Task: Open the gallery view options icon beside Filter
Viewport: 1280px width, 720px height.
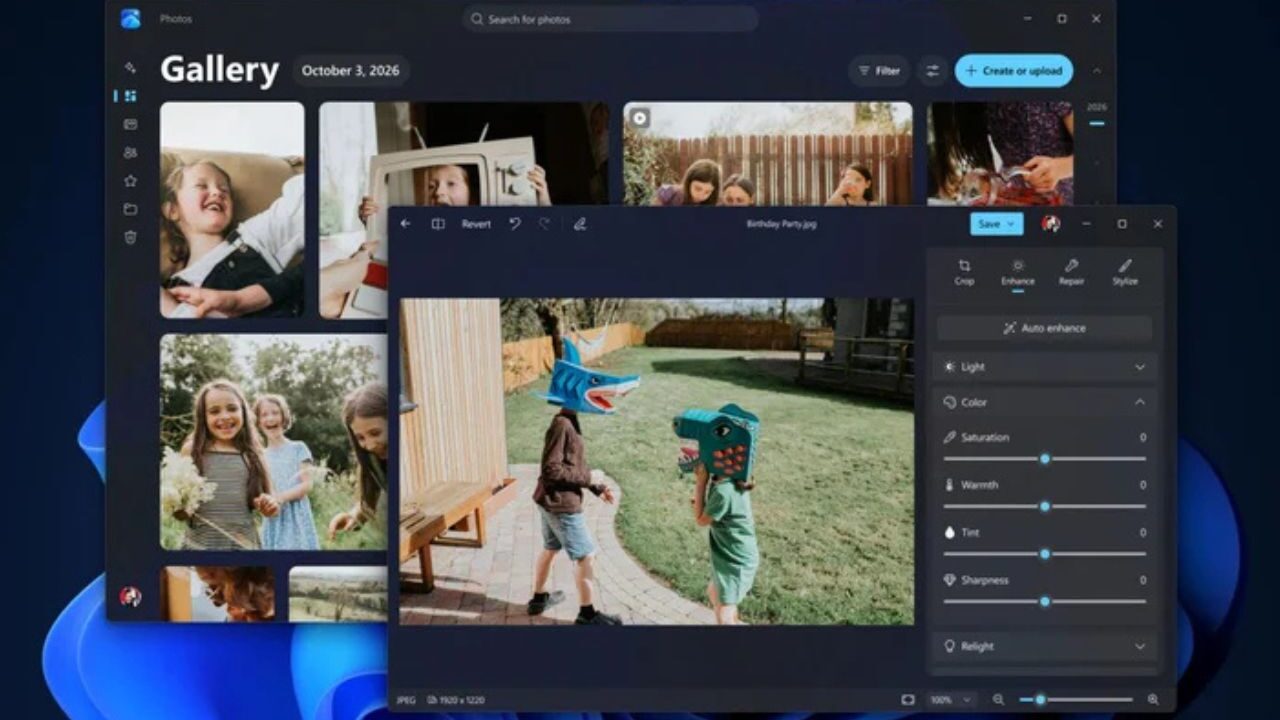Action: point(932,71)
